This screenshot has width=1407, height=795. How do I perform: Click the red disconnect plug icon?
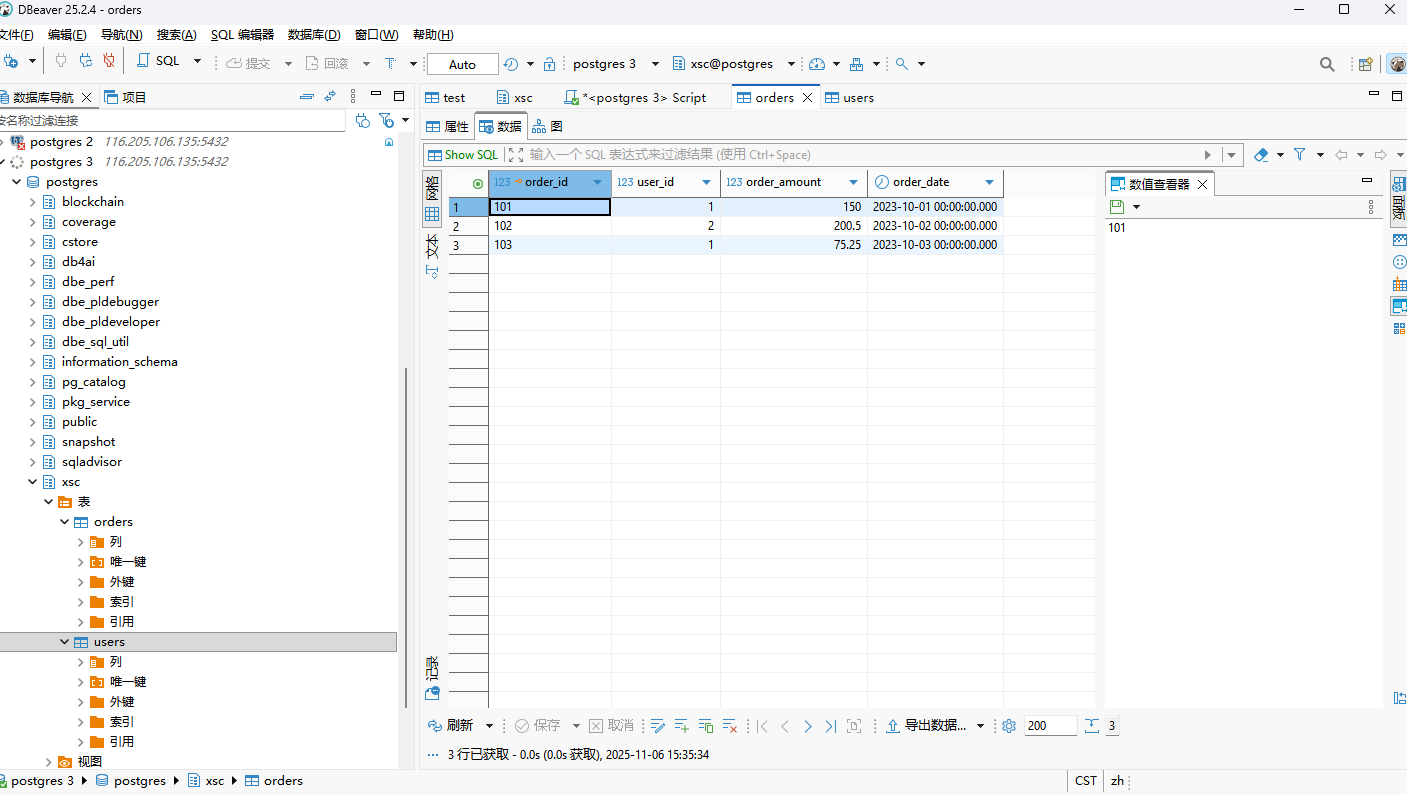point(109,62)
